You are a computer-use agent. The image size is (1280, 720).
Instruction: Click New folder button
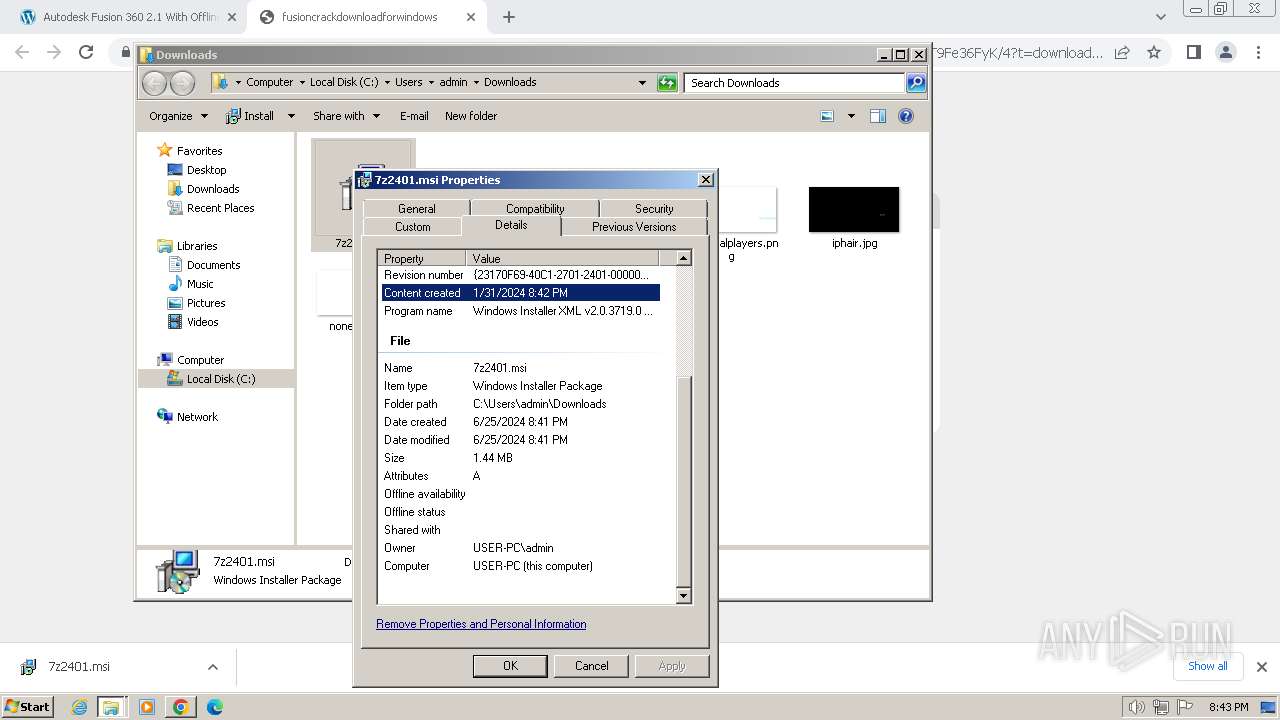tap(470, 116)
